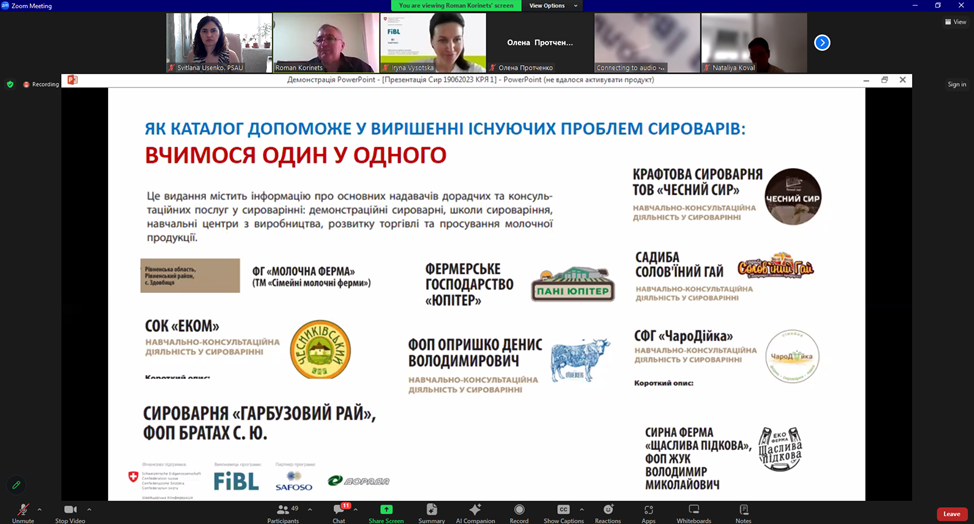Click the green screen-viewing banner
The width and height of the screenshot is (974, 524).
coord(456,6)
